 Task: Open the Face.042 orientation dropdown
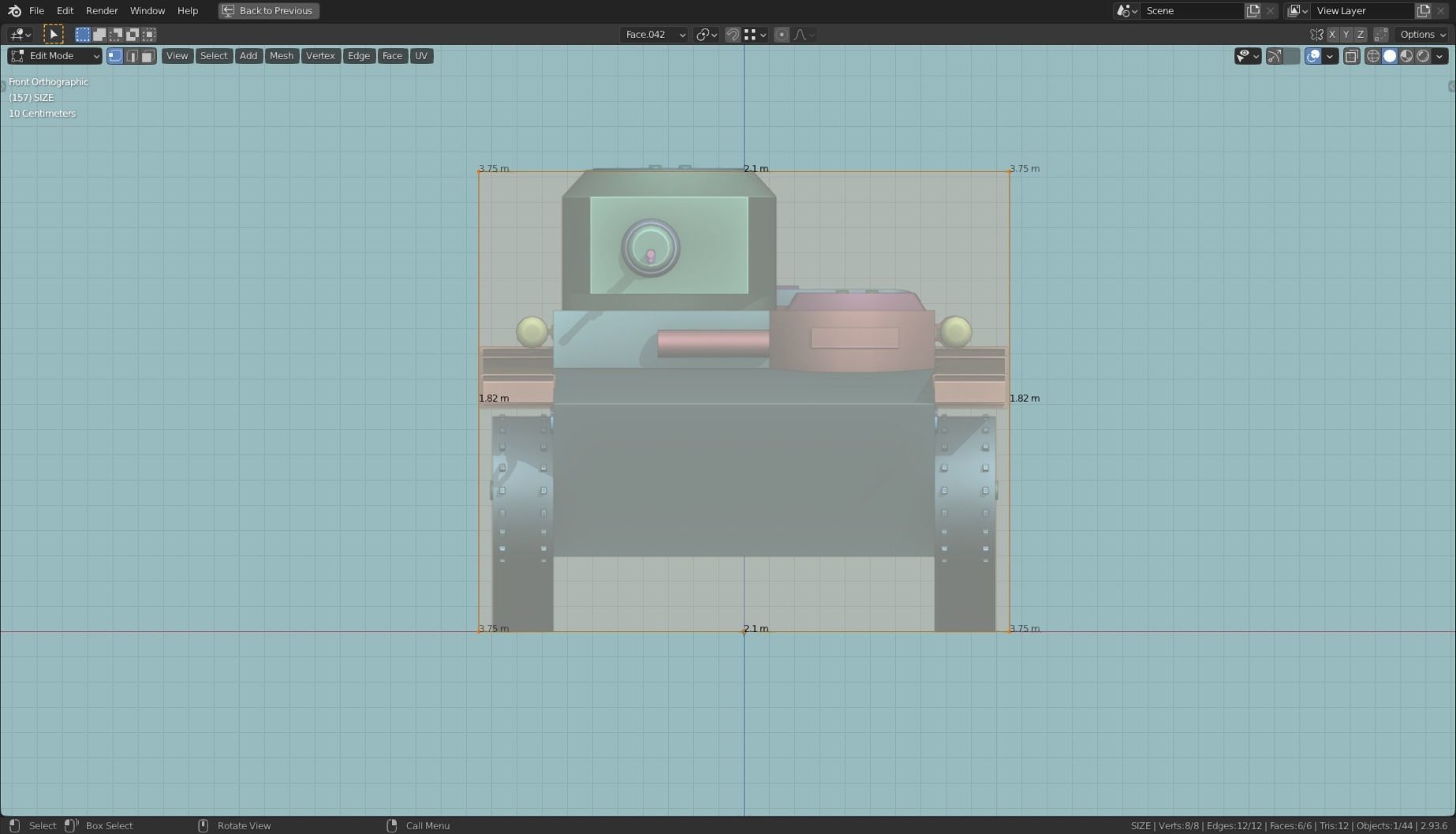point(654,34)
